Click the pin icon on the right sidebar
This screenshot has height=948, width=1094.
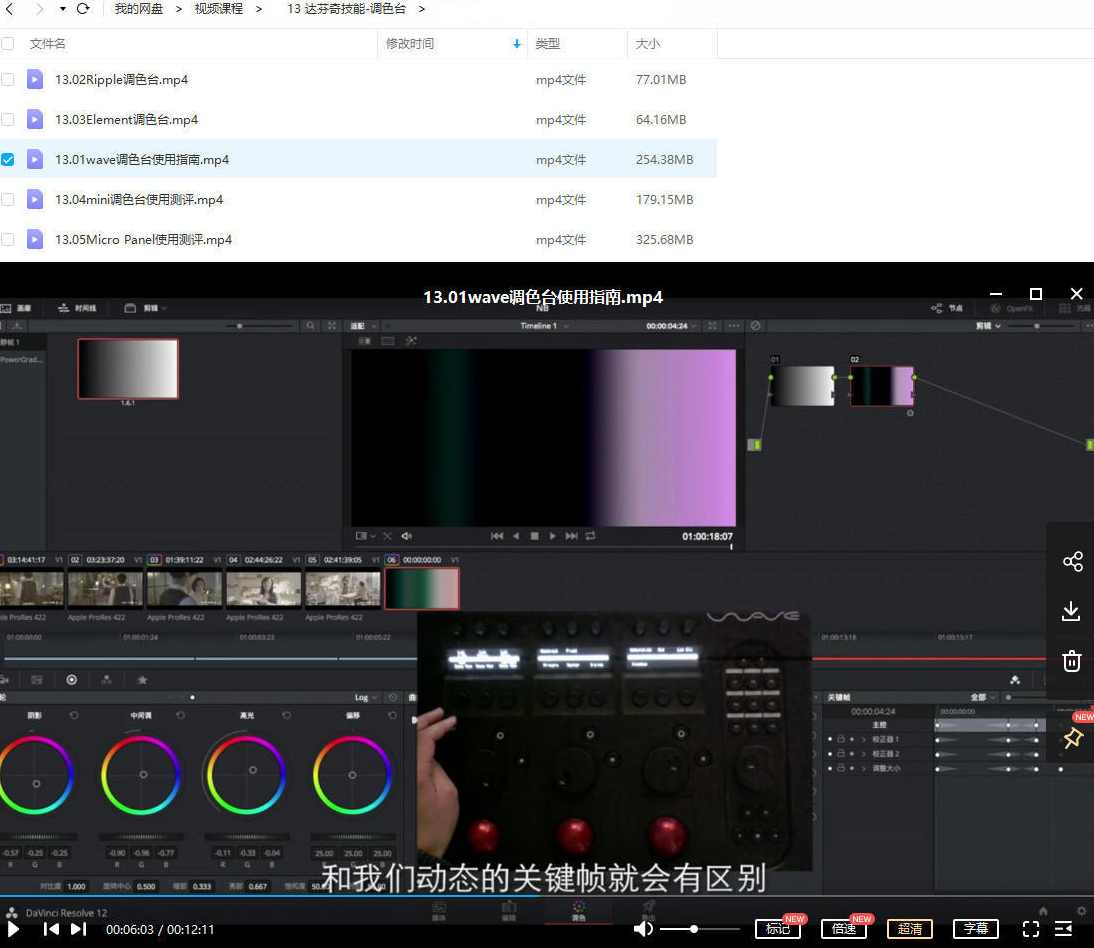pos(1072,739)
